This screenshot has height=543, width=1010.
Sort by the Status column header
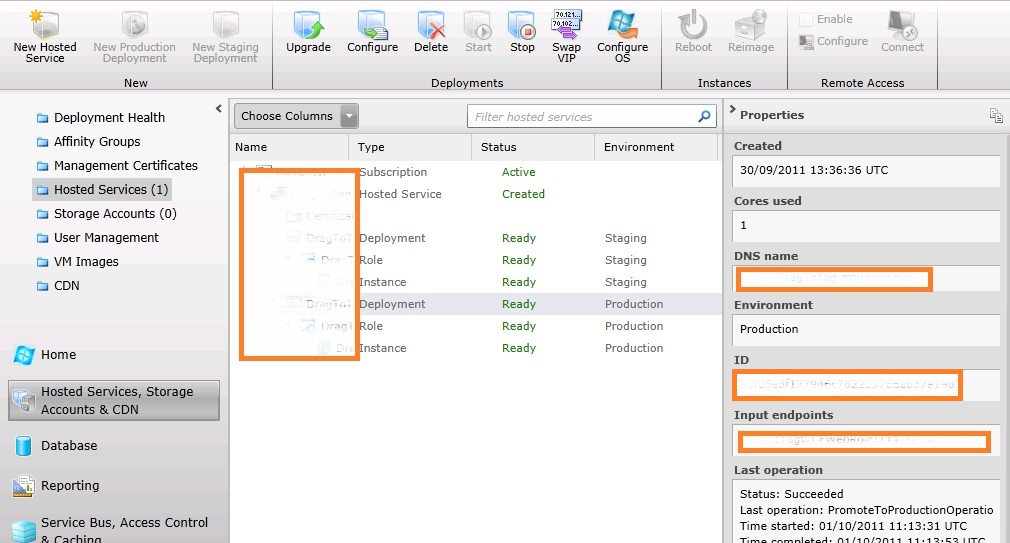click(499, 147)
